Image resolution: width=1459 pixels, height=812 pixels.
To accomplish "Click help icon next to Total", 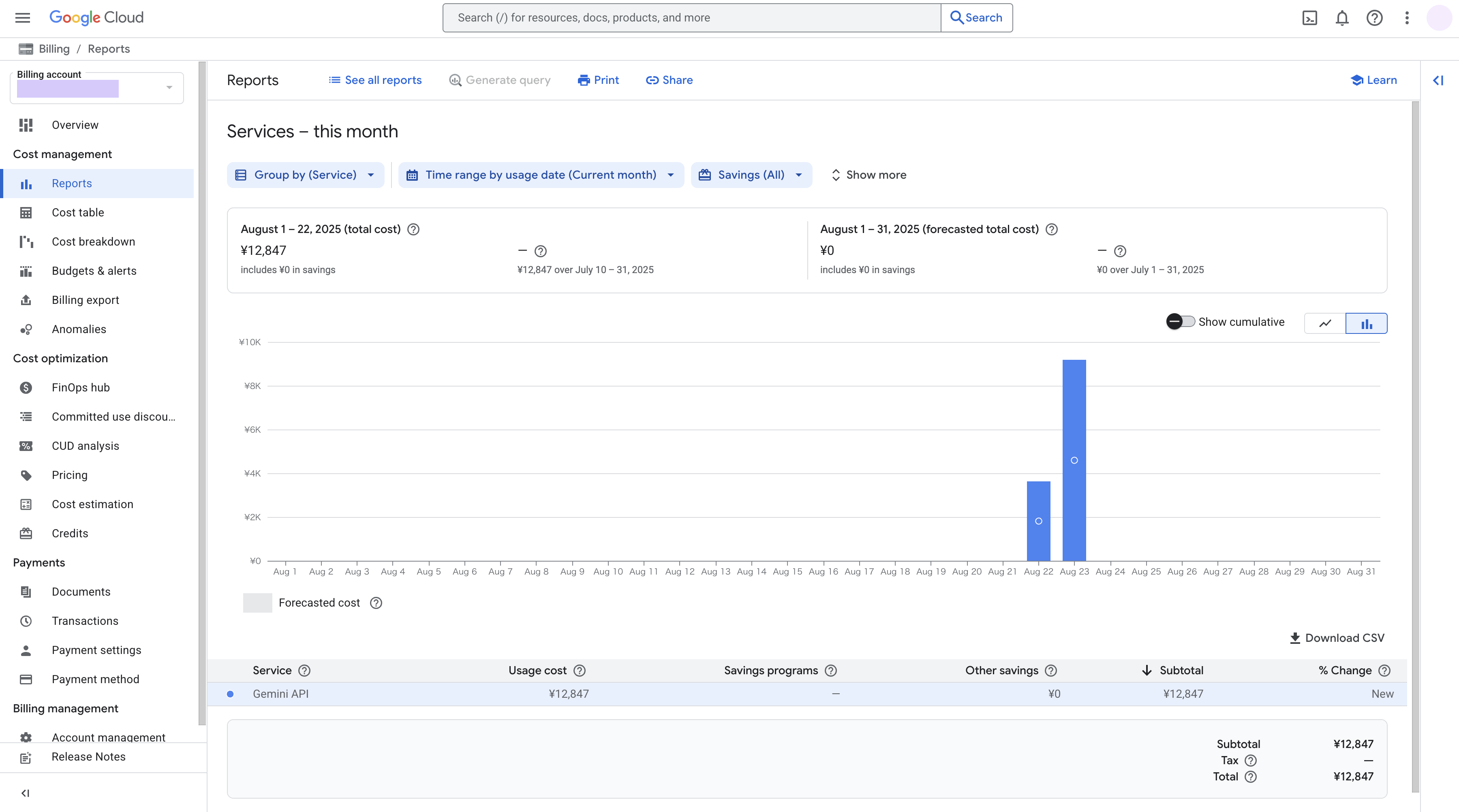I will (1251, 777).
